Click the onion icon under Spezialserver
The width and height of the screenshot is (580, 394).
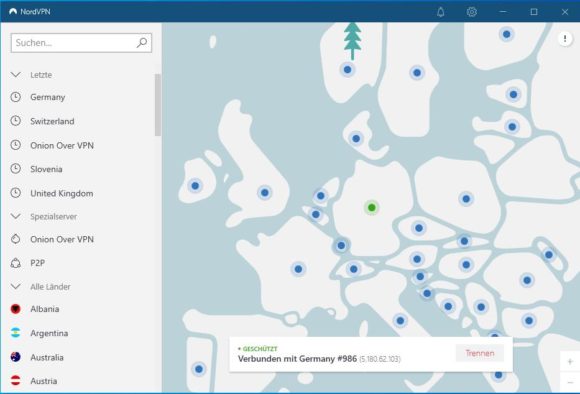pyautogui.click(x=16, y=239)
